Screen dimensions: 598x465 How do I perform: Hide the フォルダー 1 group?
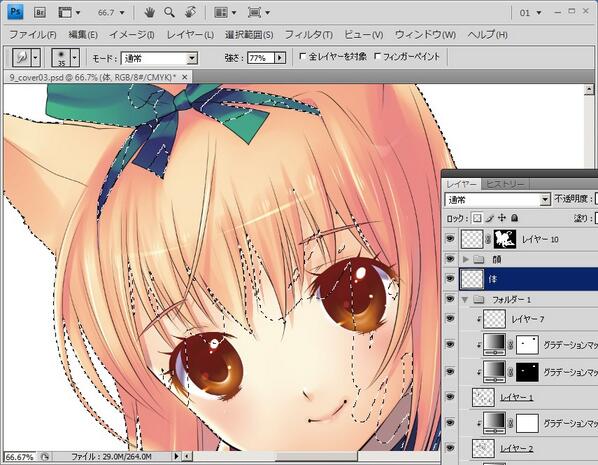click(450, 299)
